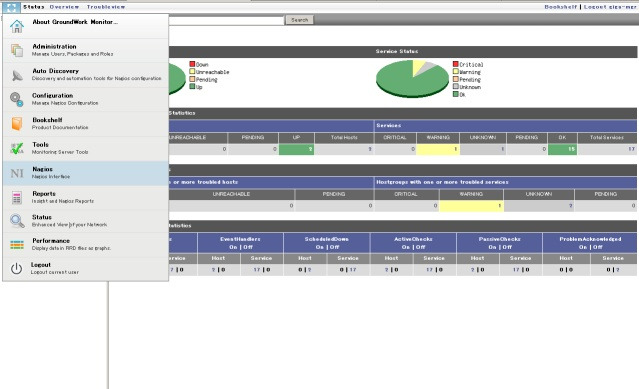The height and width of the screenshot is (389, 639).
Task: Click Hostgroups troubled services WARNING value
Action: click(472, 206)
